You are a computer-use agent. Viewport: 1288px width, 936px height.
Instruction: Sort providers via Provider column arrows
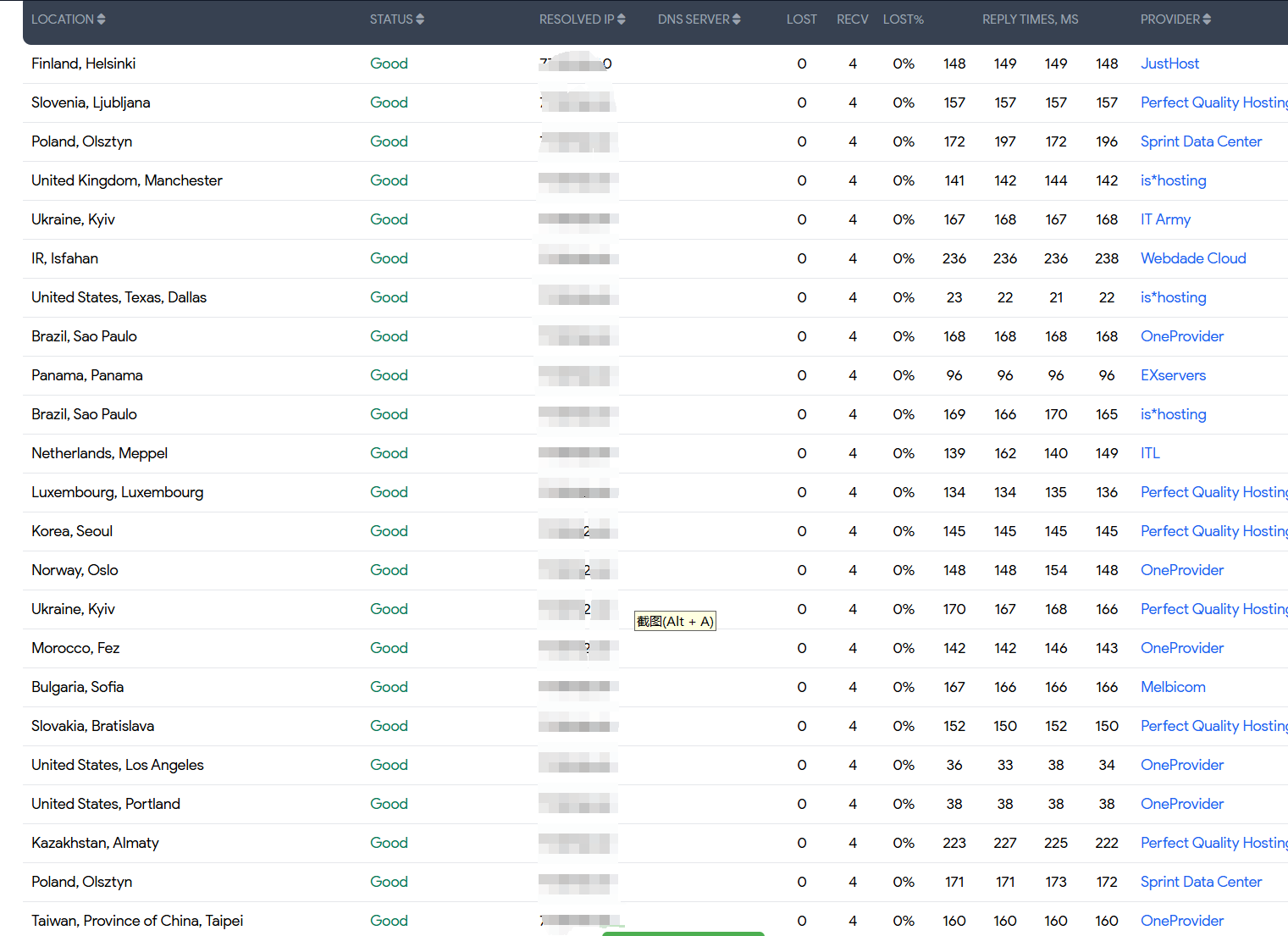(1207, 19)
